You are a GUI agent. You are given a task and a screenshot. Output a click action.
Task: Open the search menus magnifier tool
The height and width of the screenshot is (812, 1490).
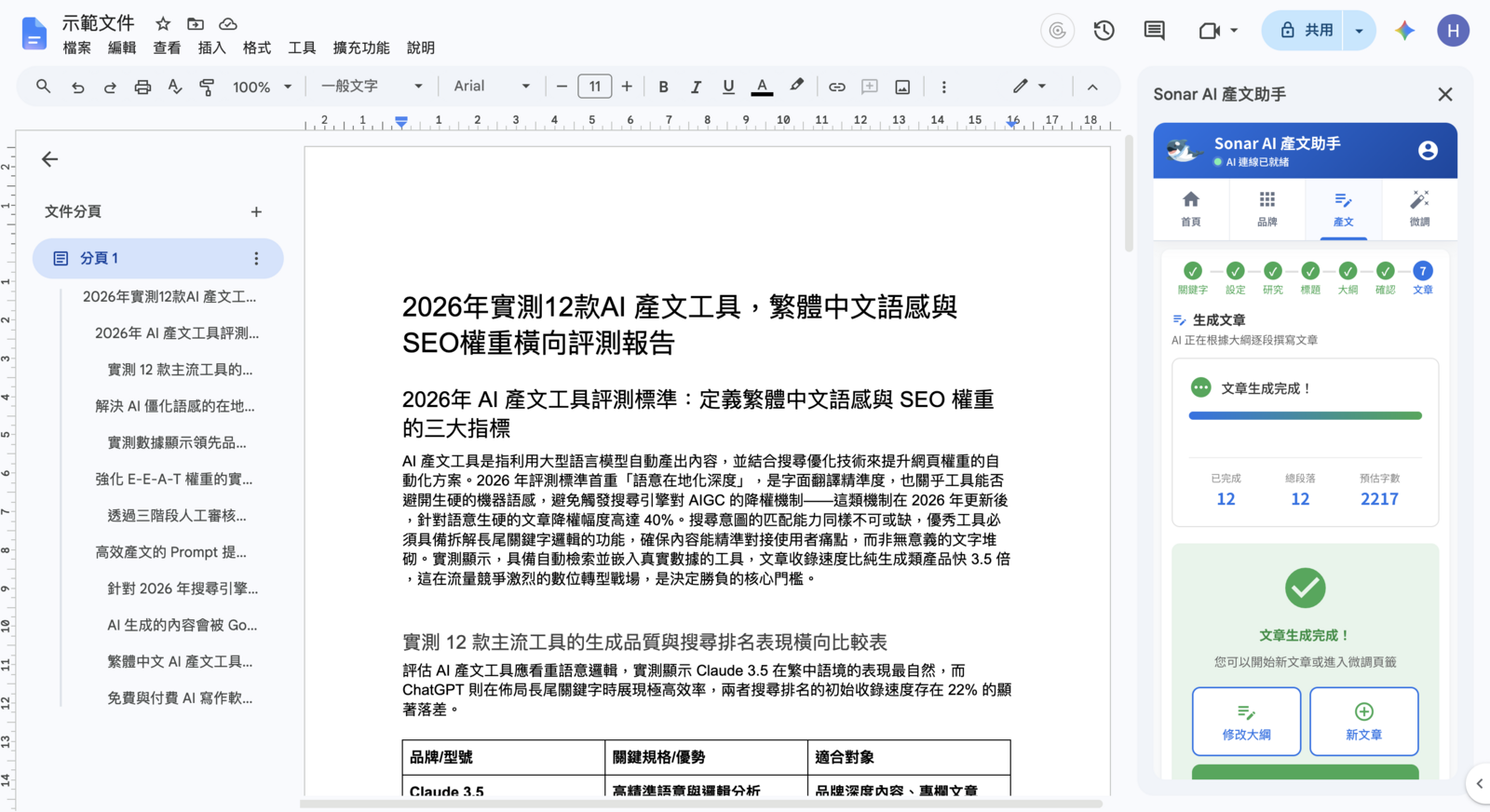point(43,87)
